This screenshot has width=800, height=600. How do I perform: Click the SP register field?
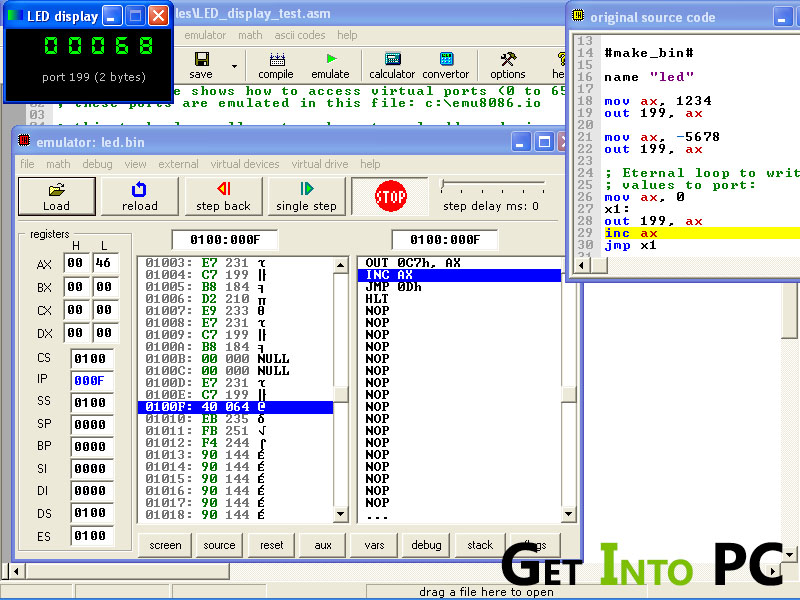91,424
